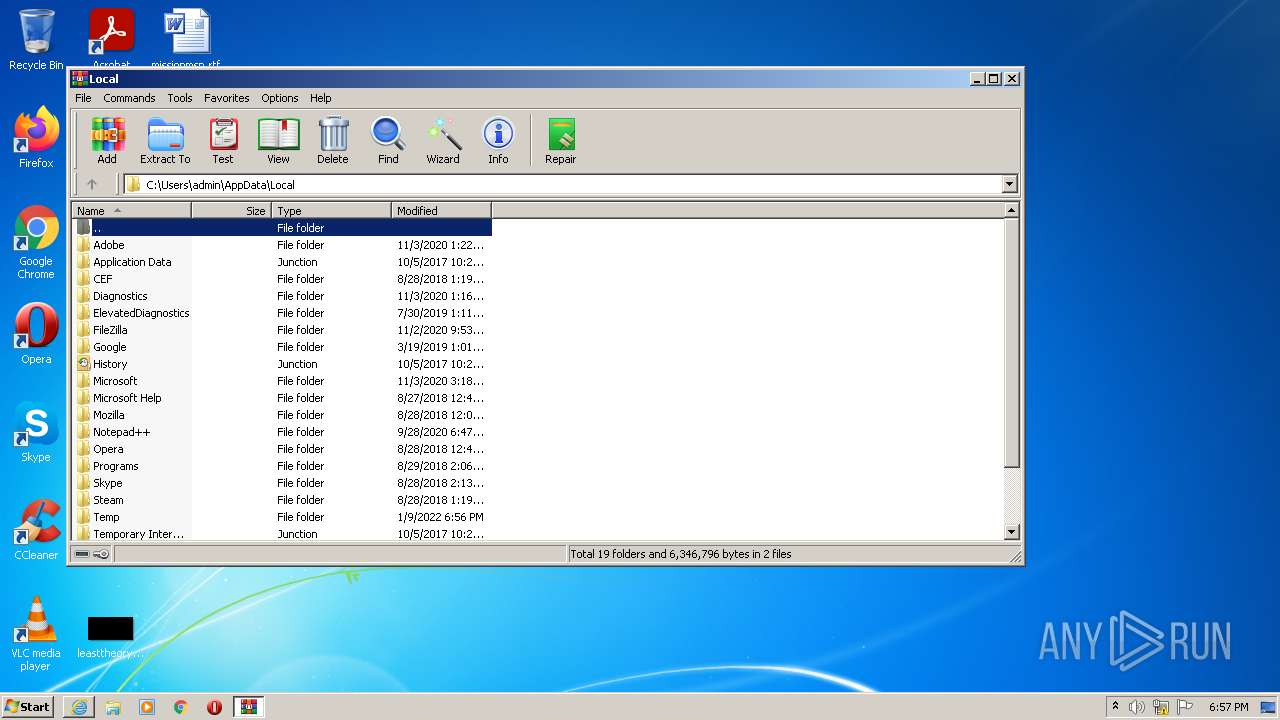Click the Find toolbar icon
The image size is (1280, 720).
tap(388, 141)
